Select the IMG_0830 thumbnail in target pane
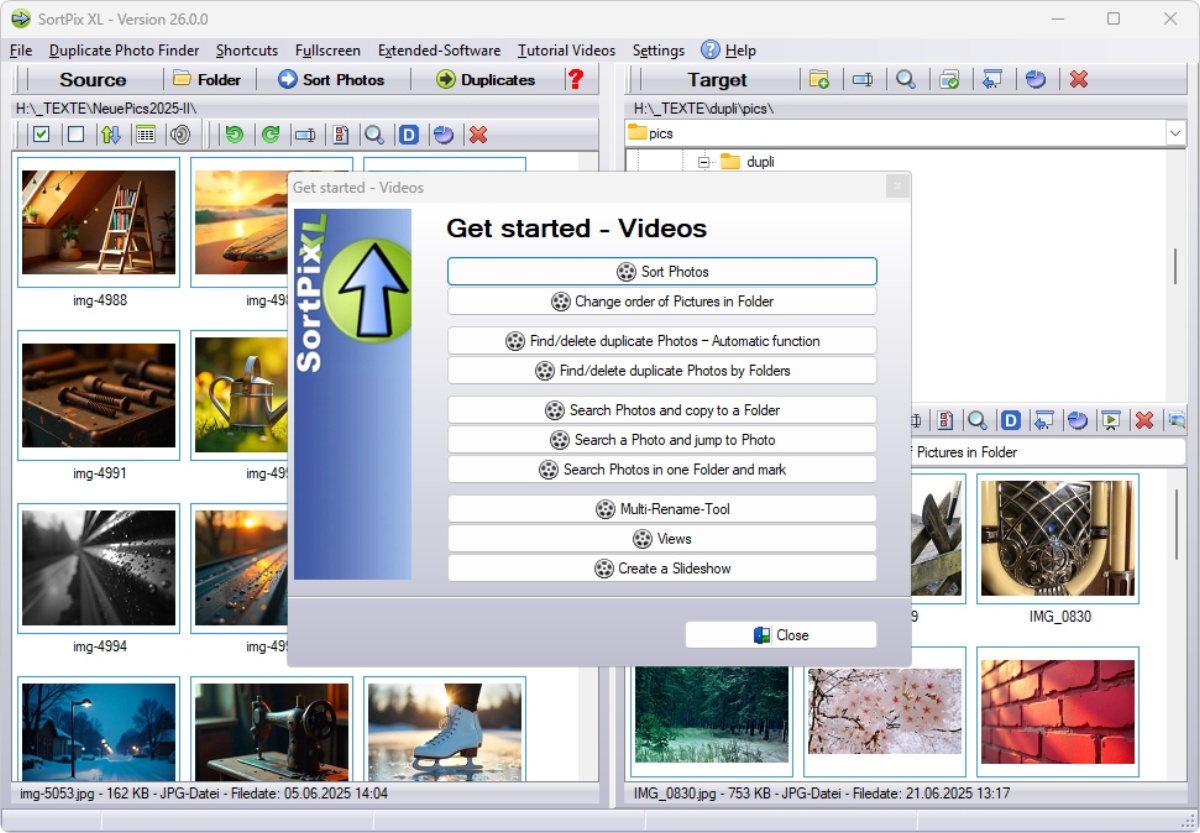Screen dimensions: 1200x833 pos(1058,539)
